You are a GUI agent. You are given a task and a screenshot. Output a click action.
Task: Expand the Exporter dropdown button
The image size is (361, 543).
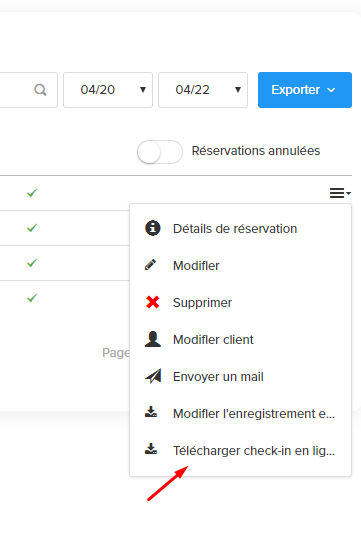pos(305,90)
